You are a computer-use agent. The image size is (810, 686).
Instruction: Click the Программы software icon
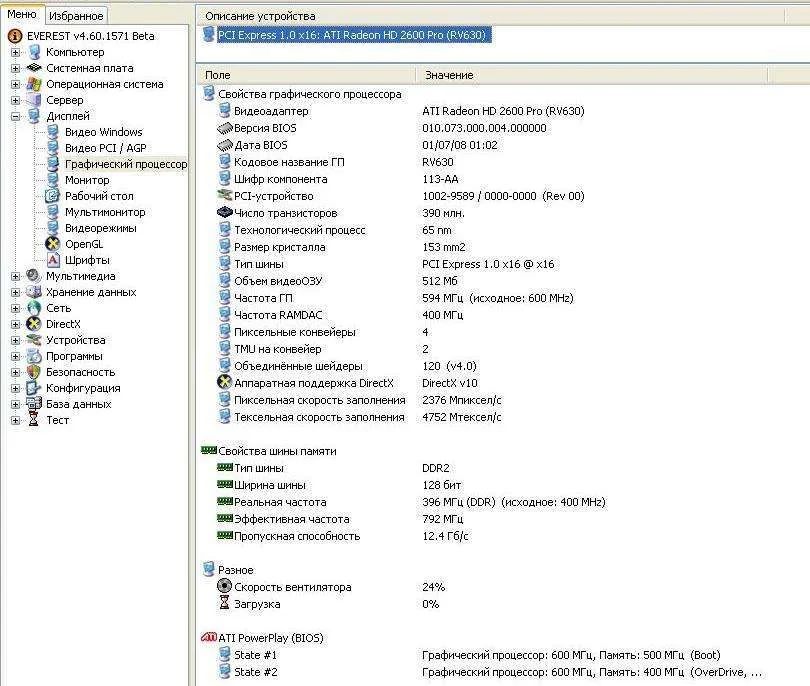click(x=34, y=356)
